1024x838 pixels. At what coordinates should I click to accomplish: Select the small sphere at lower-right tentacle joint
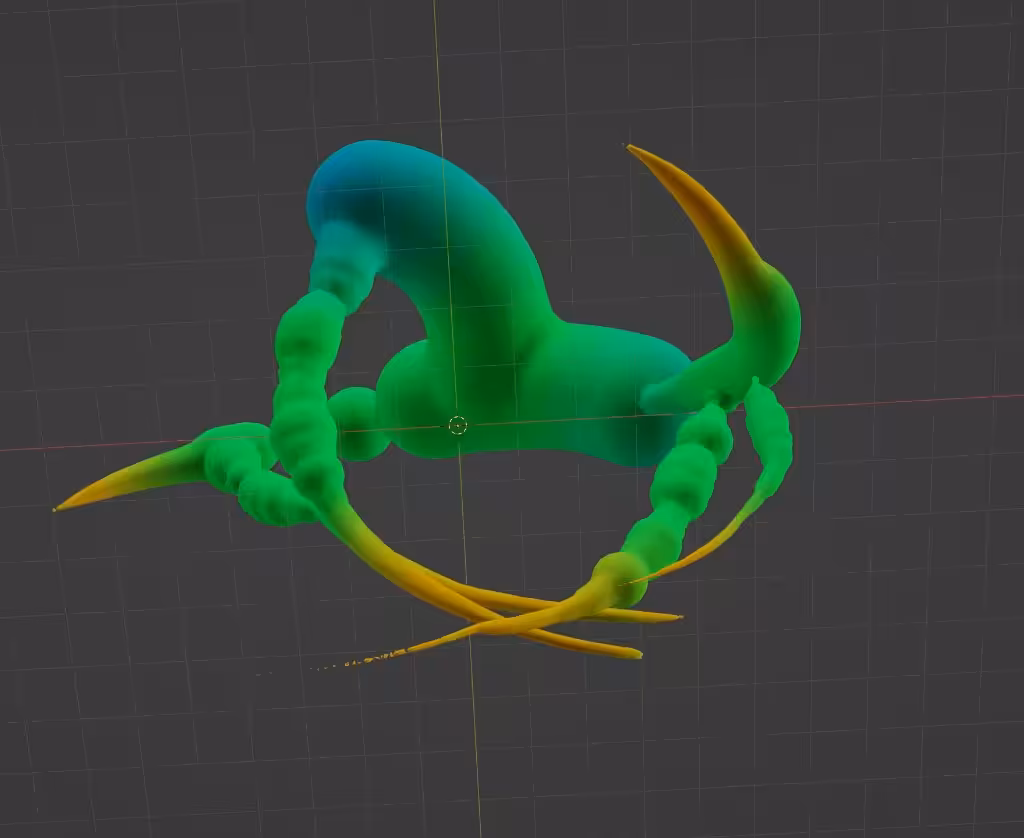pyautogui.click(x=622, y=578)
